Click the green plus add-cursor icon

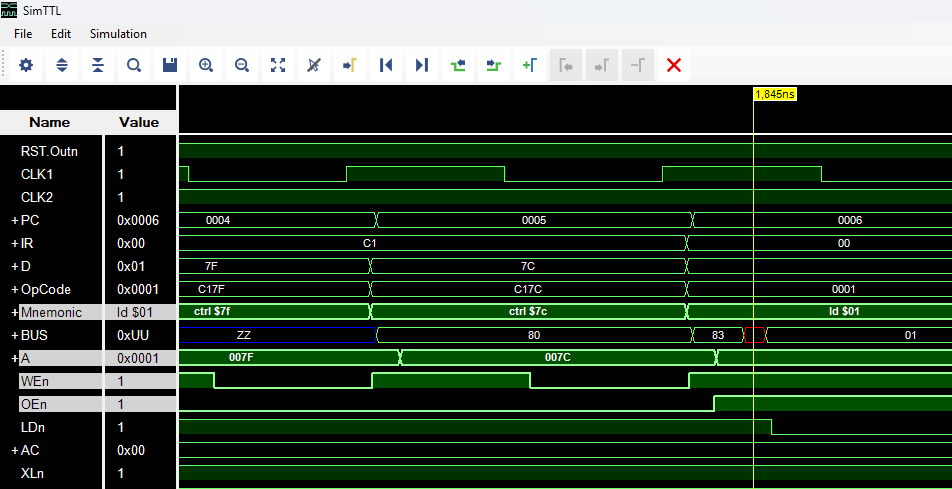pyautogui.click(x=530, y=65)
